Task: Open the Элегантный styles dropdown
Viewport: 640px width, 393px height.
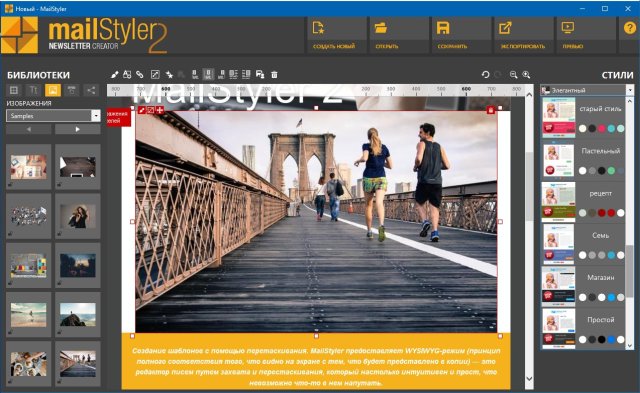Action: [587, 90]
